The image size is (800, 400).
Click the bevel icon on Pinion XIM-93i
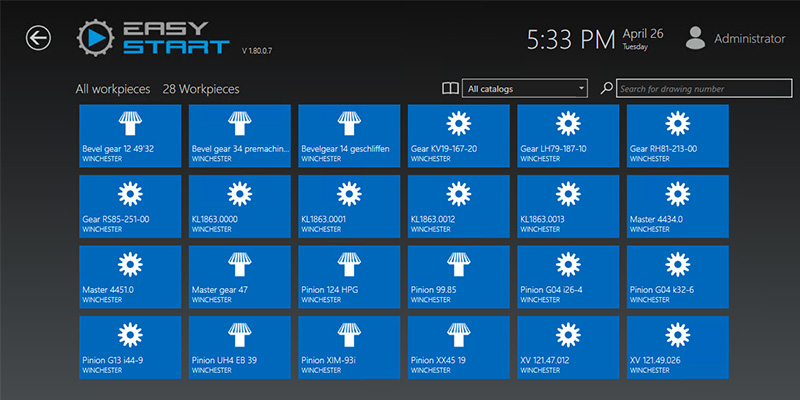click(x=349, y=335)
